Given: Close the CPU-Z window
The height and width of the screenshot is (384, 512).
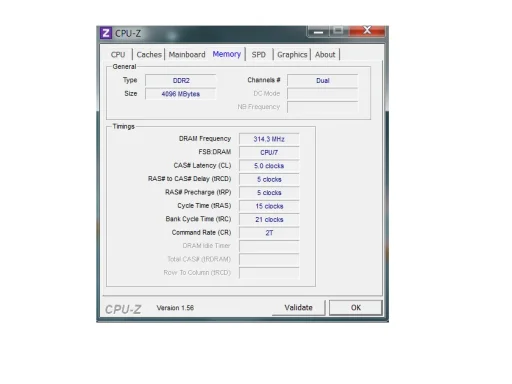Looking at the screenshot, I should tap(367, 31).
